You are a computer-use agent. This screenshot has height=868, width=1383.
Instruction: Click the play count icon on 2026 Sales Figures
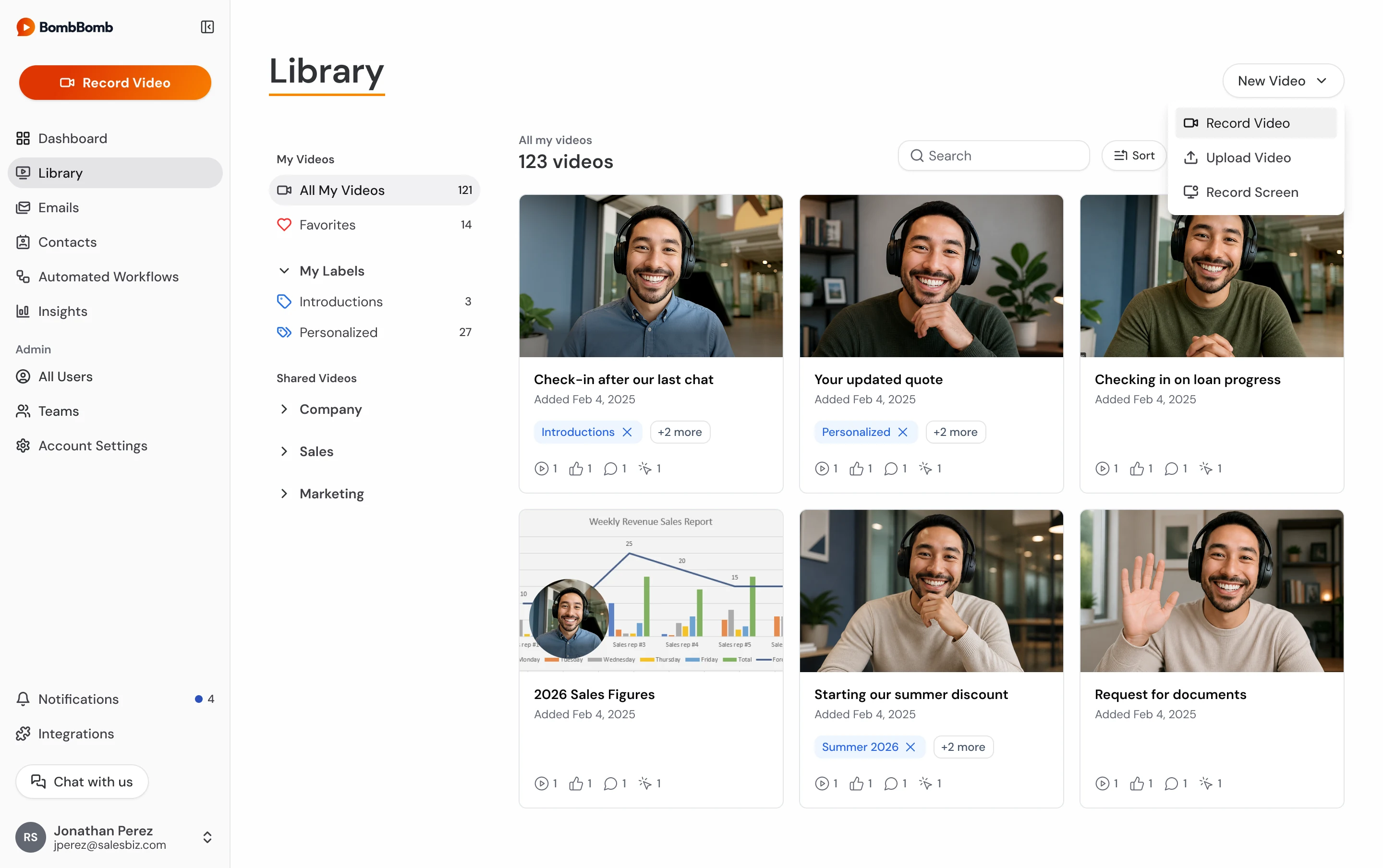tap(541, 784)
